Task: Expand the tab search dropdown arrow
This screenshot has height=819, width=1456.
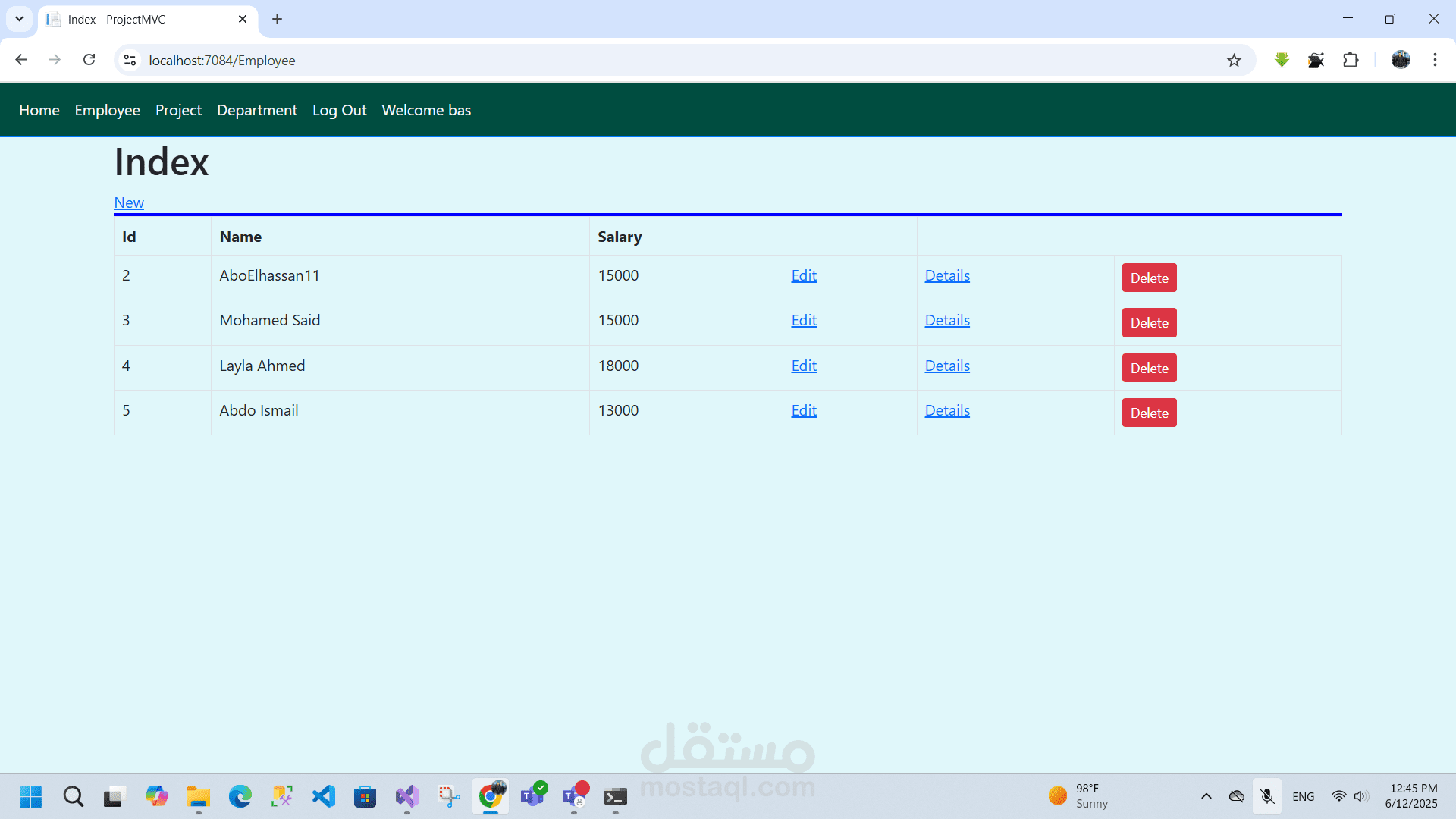Action: [x=19, y=19]
